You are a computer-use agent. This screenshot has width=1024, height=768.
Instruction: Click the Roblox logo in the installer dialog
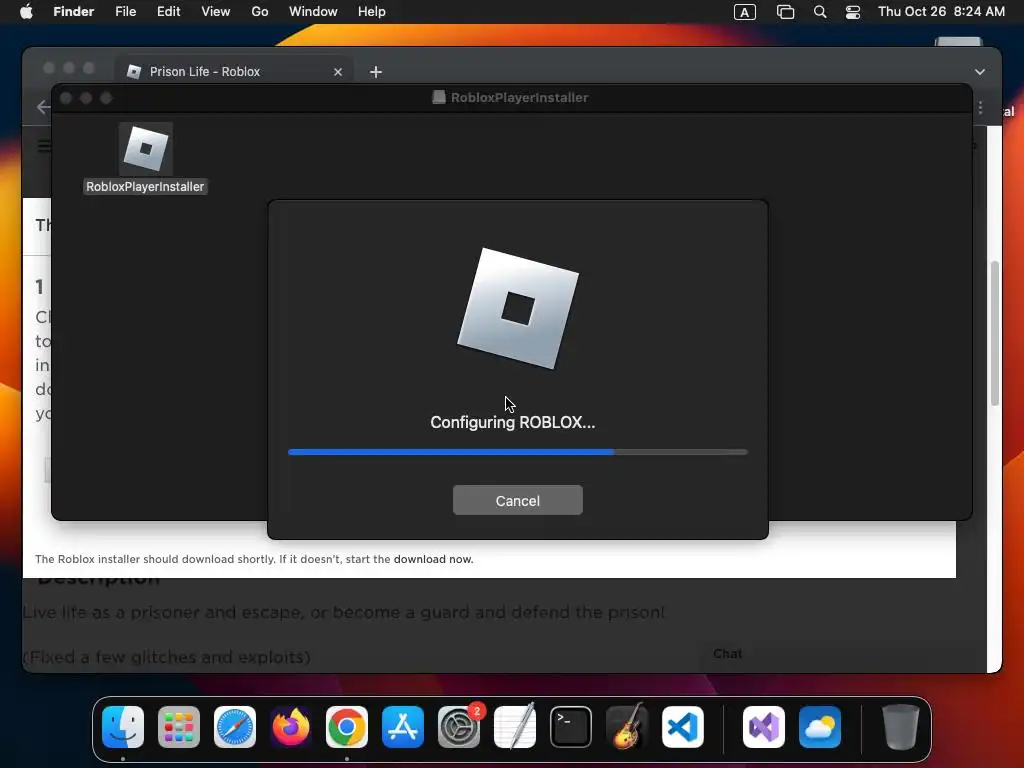tap(518, 308)
